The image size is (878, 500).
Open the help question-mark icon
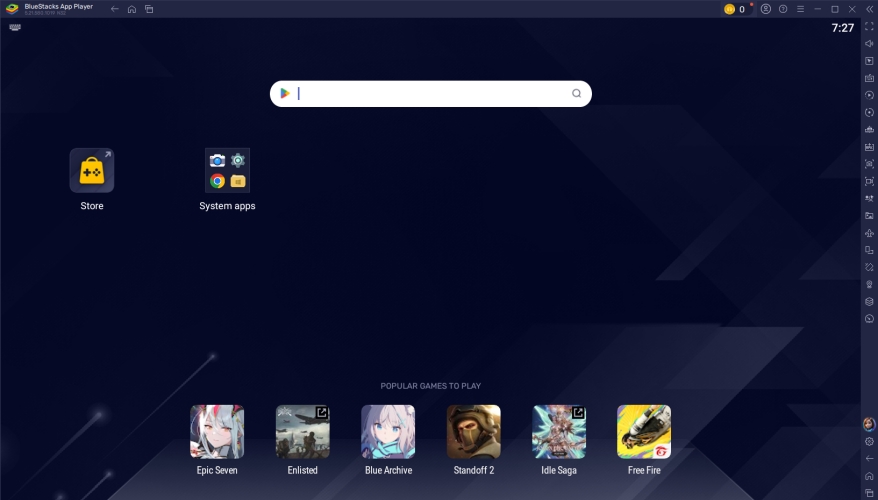point(783,9)
